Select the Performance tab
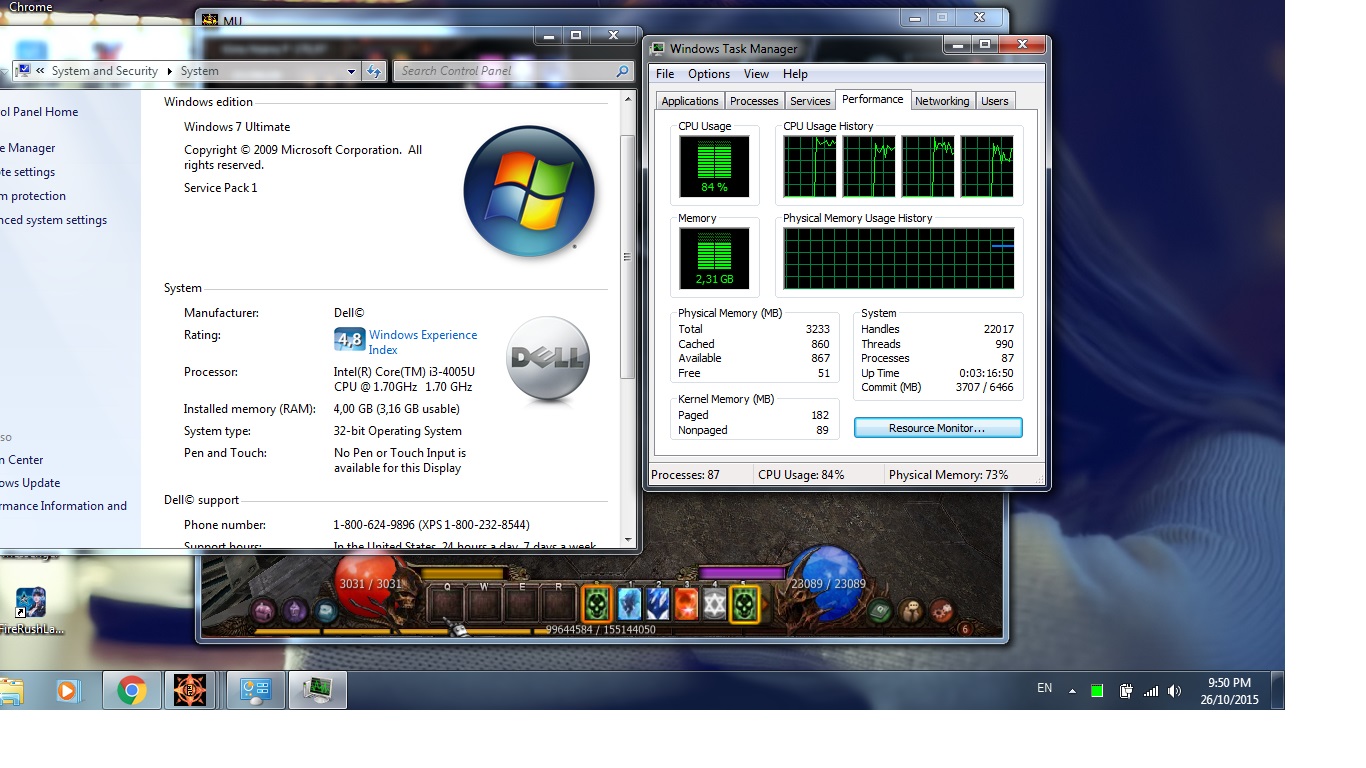The width and height of the screenshot is (1366, 768). point(872,99)
